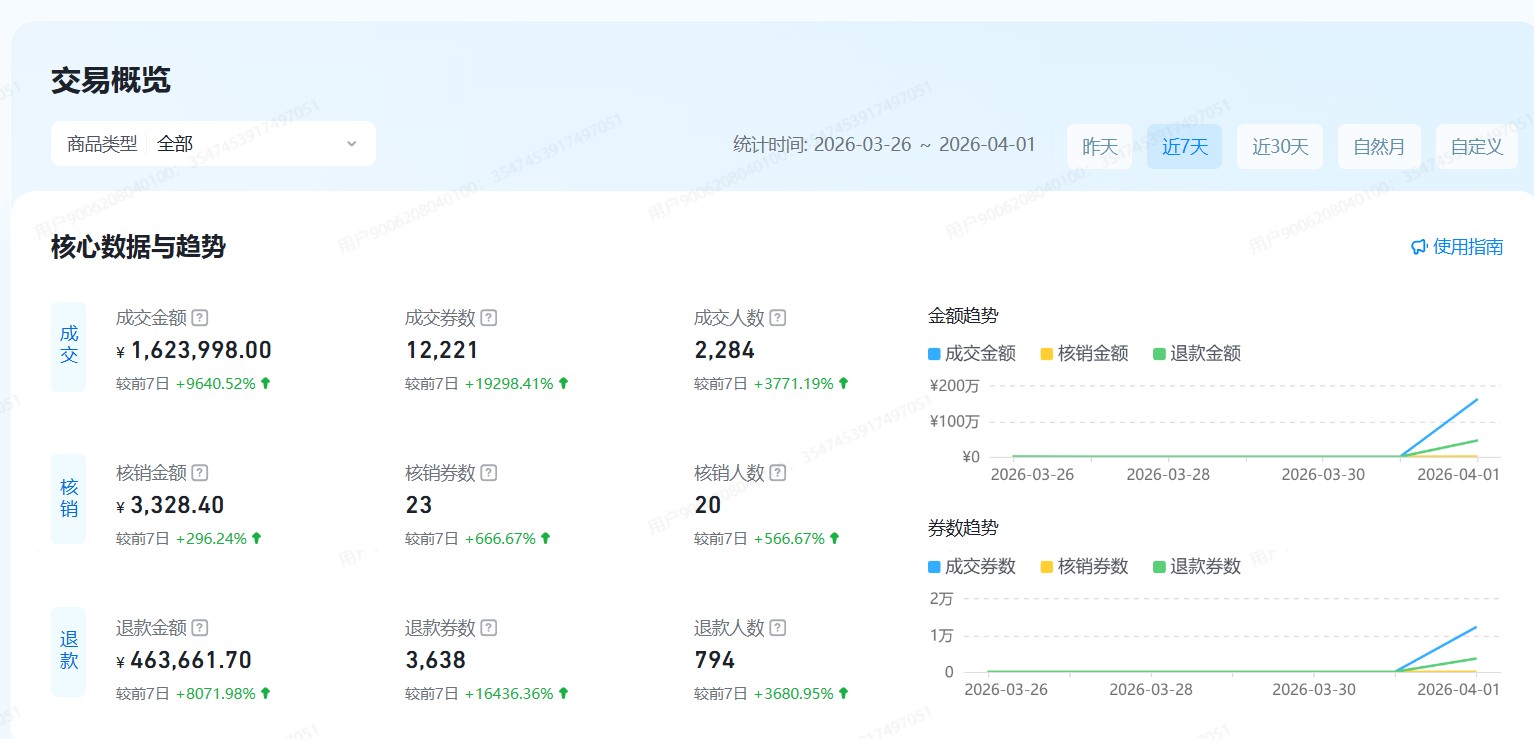Click the 使用指南 megaphone icon
This screenshot has height=739, width=1534.
pyautogui.click(x=1418, y=247)
